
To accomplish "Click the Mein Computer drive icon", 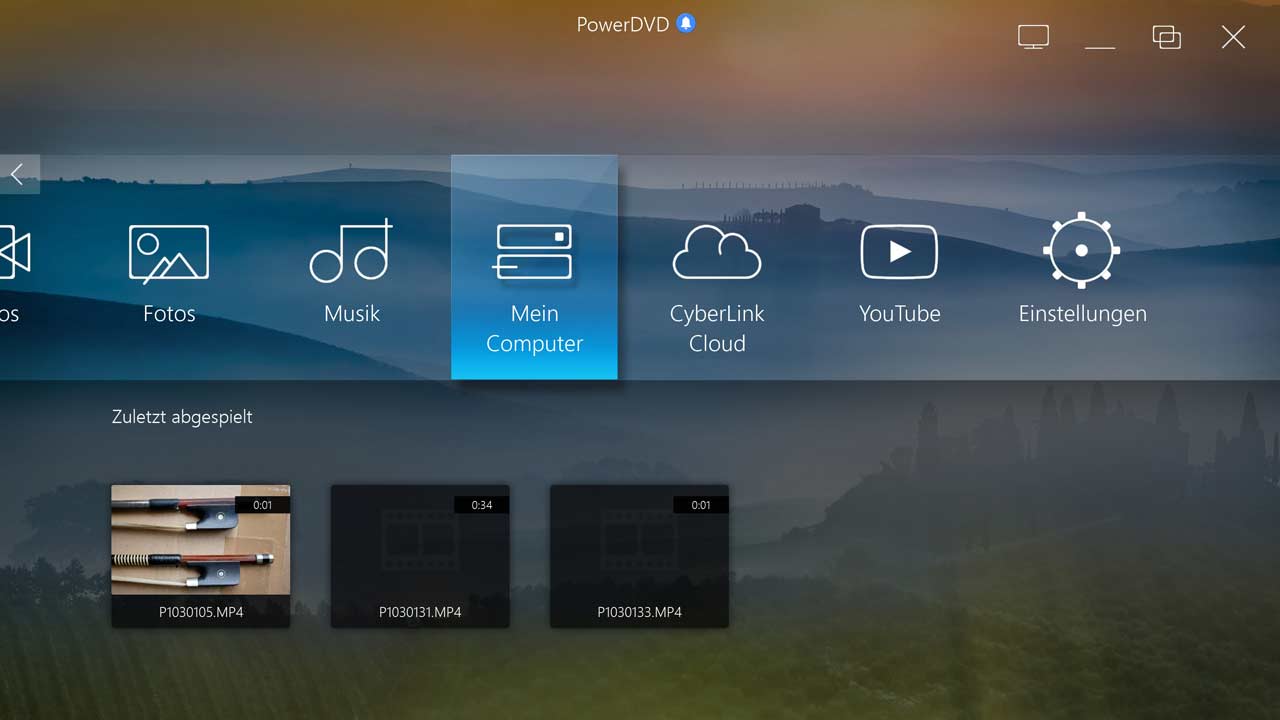I will 534,251.
